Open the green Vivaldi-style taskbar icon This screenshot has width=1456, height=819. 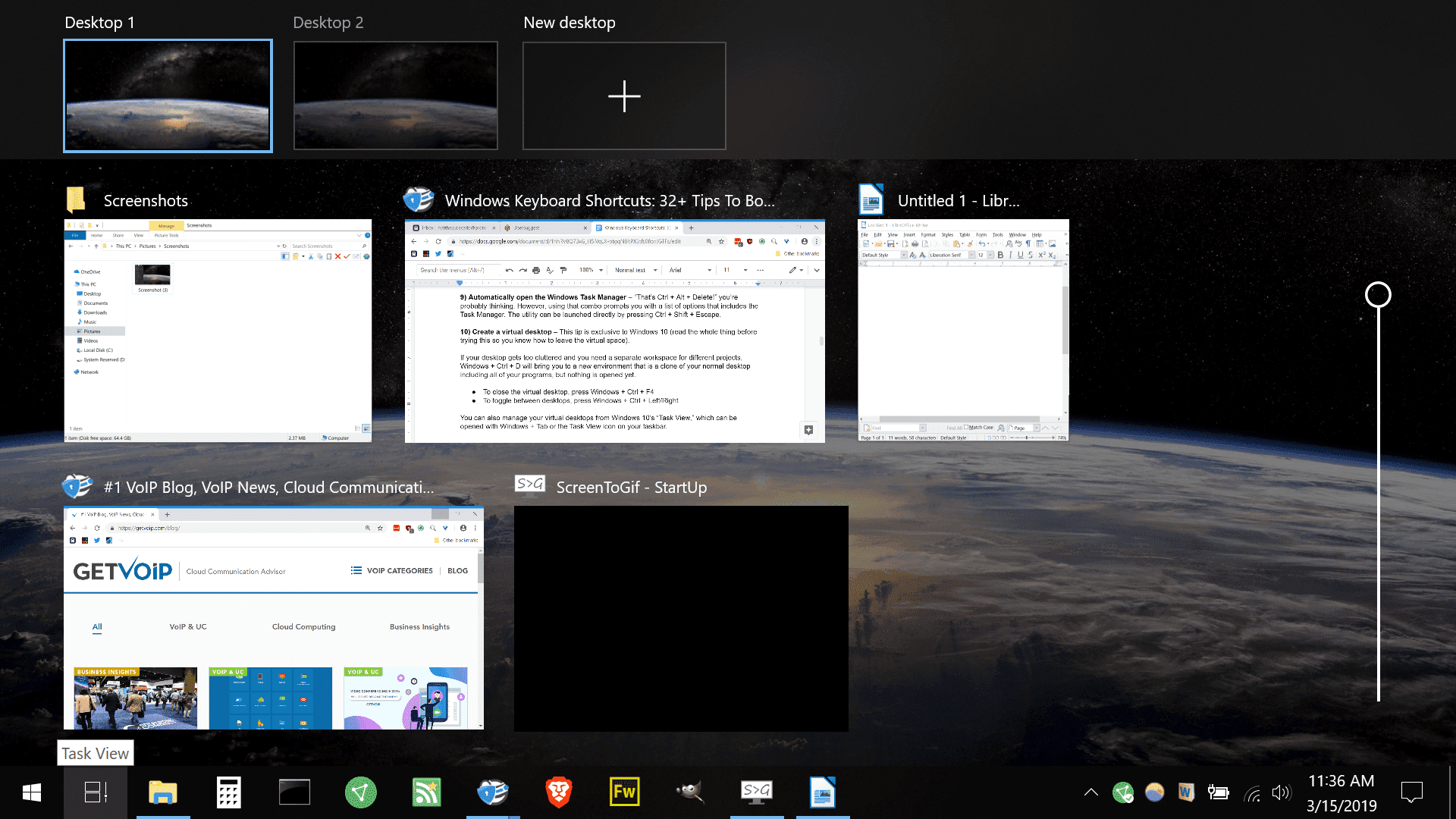(360, 792)
